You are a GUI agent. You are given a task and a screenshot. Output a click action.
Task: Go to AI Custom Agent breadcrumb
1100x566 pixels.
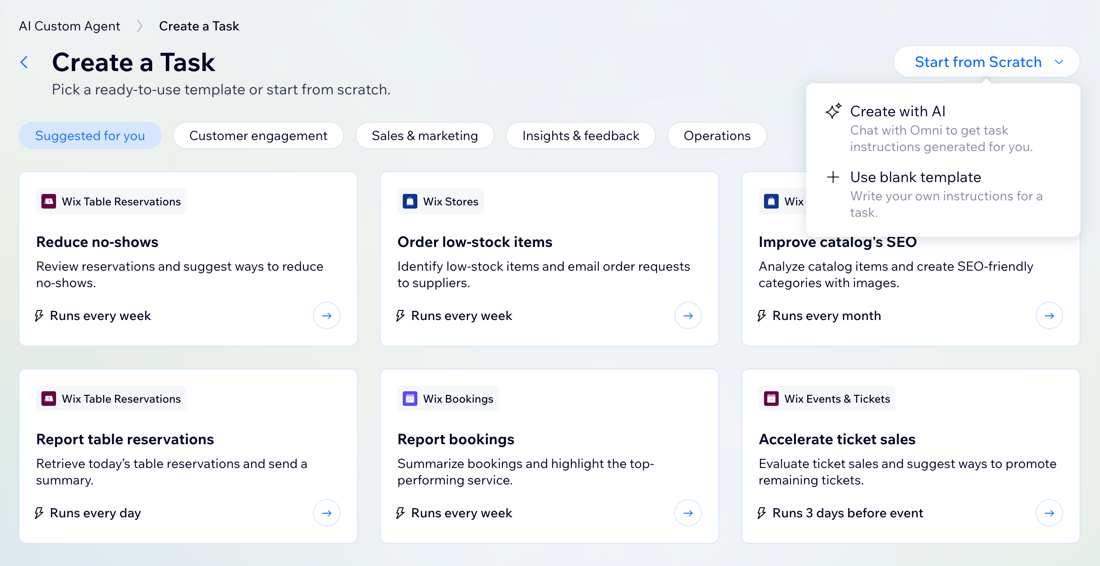[x=69, y=26]
